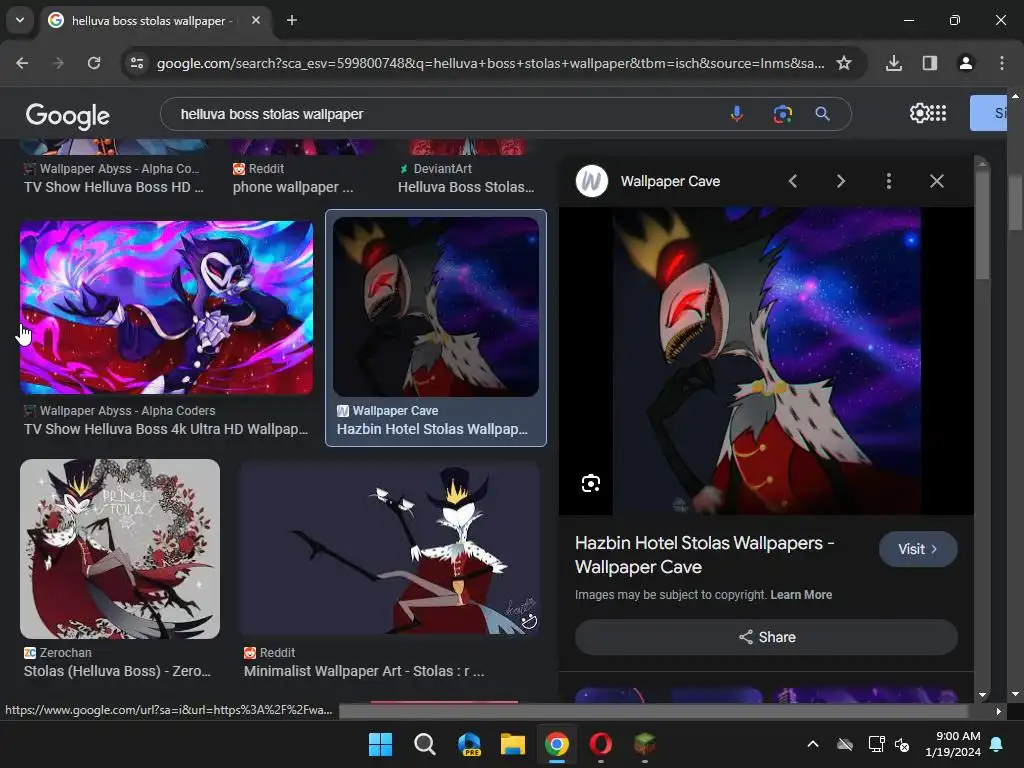Select the Wallpaper Cave Stolas thumbnail
This screenshot has height=768, width=1024.
436,307
